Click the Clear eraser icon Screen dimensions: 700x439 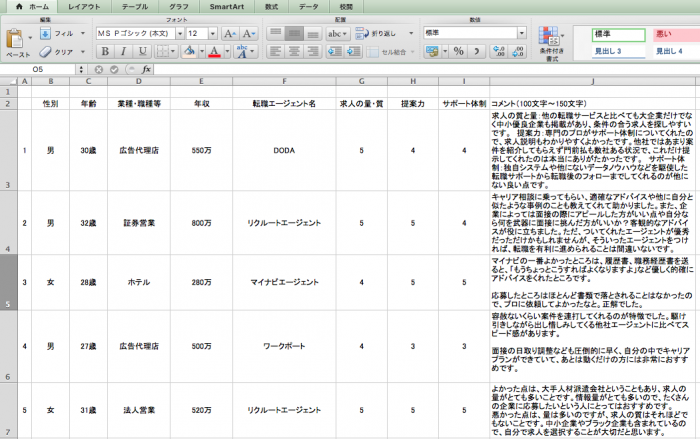(x=45, y=52)
